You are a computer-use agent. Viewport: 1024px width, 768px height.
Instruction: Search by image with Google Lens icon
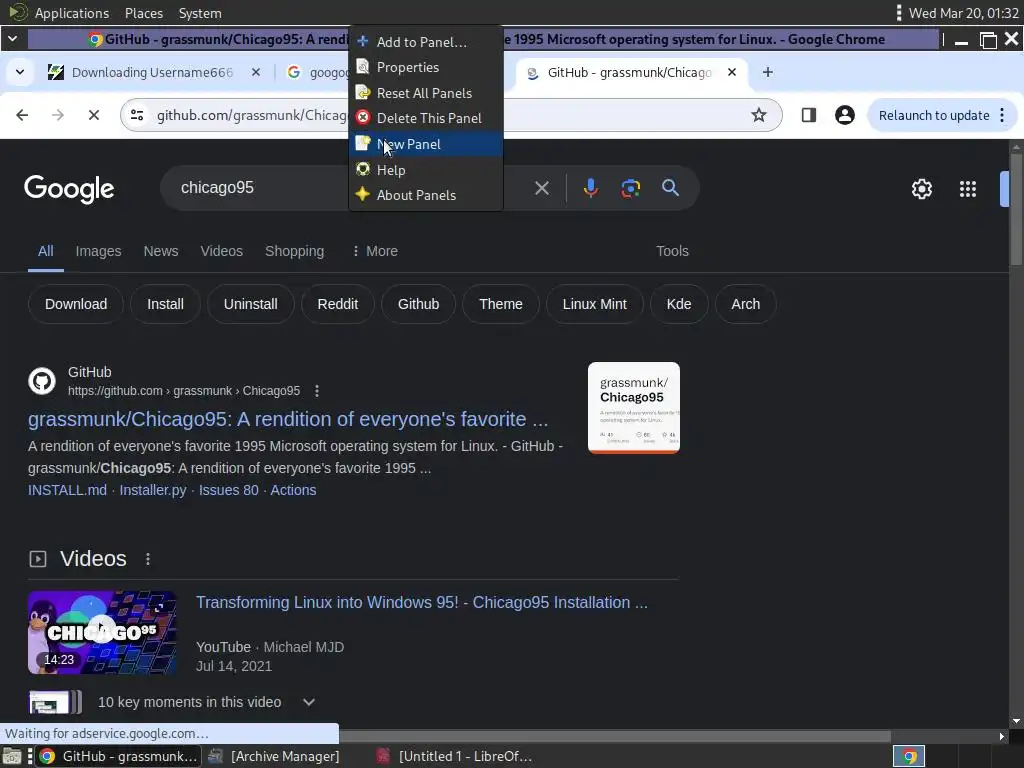[x=630, y=188]
